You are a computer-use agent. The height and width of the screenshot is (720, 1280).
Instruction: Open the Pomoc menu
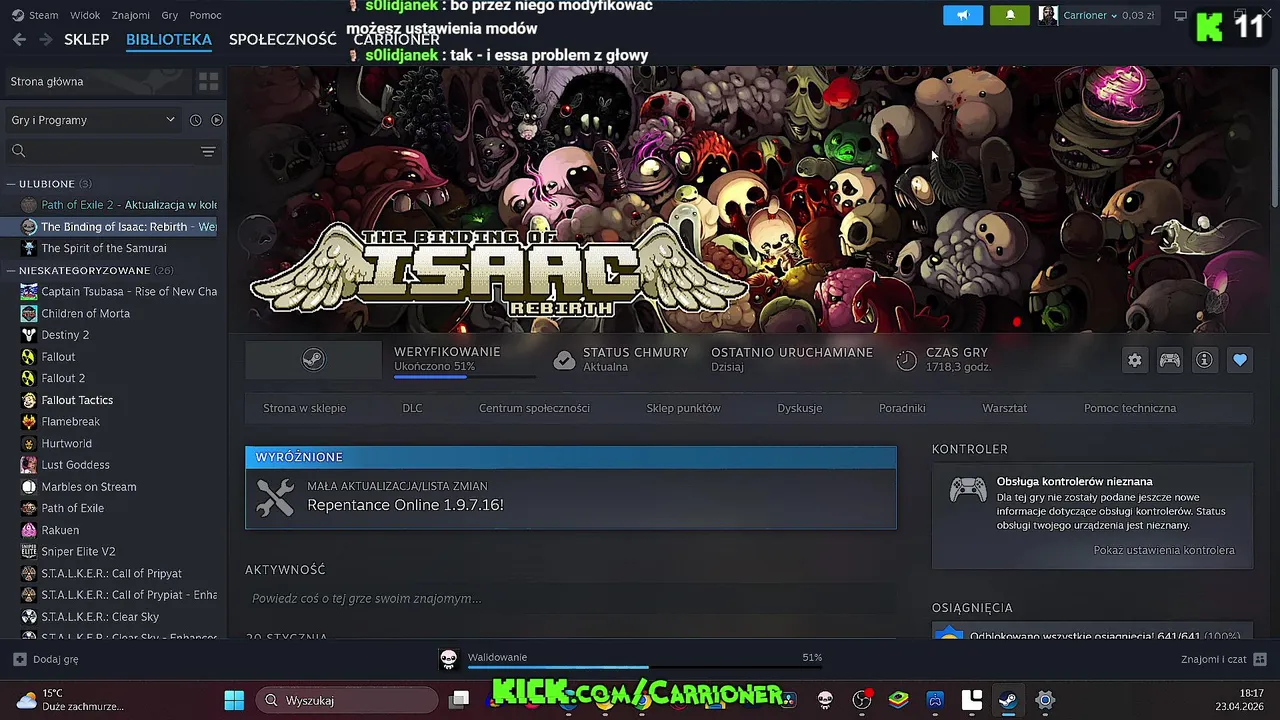pos(206,15)
